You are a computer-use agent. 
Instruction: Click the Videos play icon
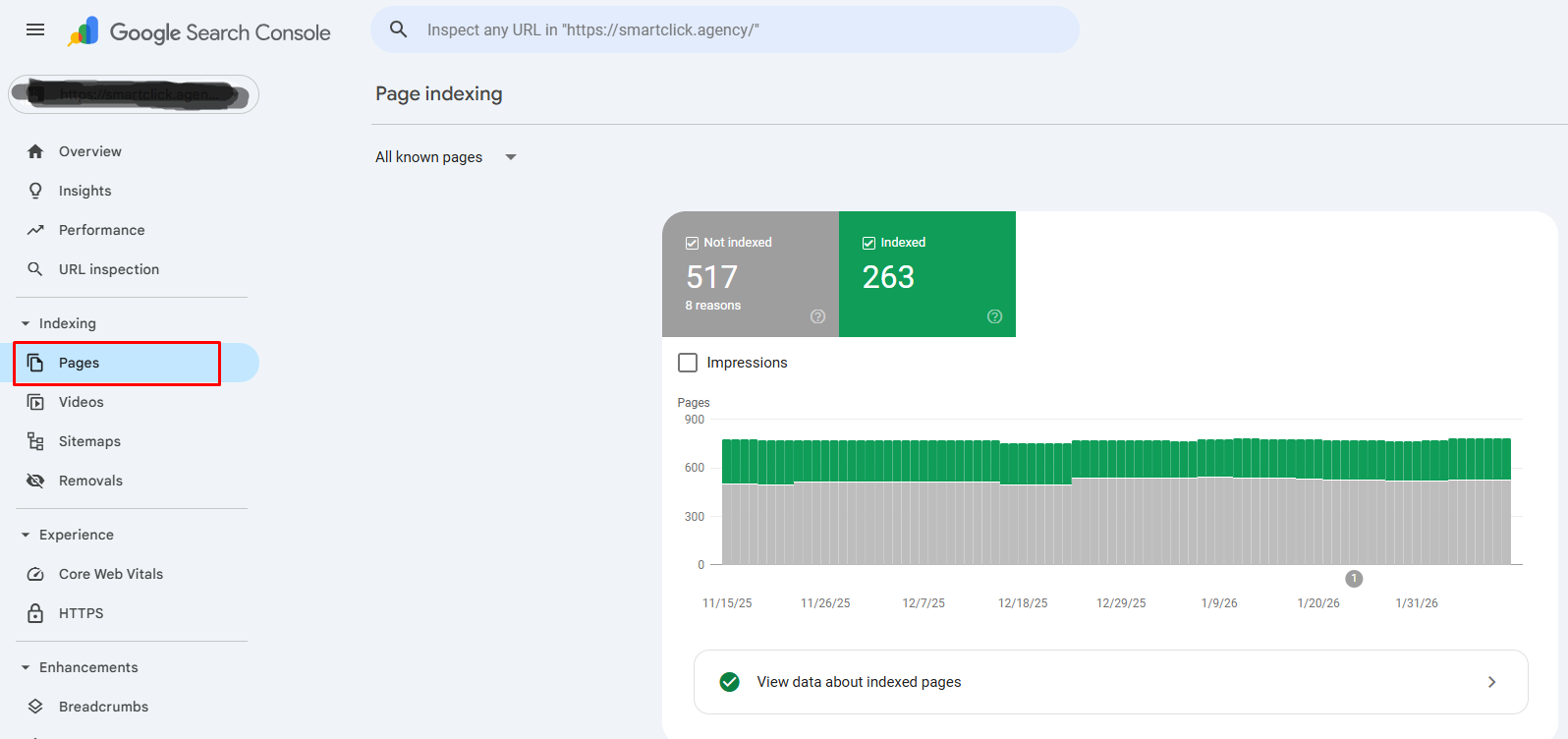pyautogui.click(x=35, y=402)
